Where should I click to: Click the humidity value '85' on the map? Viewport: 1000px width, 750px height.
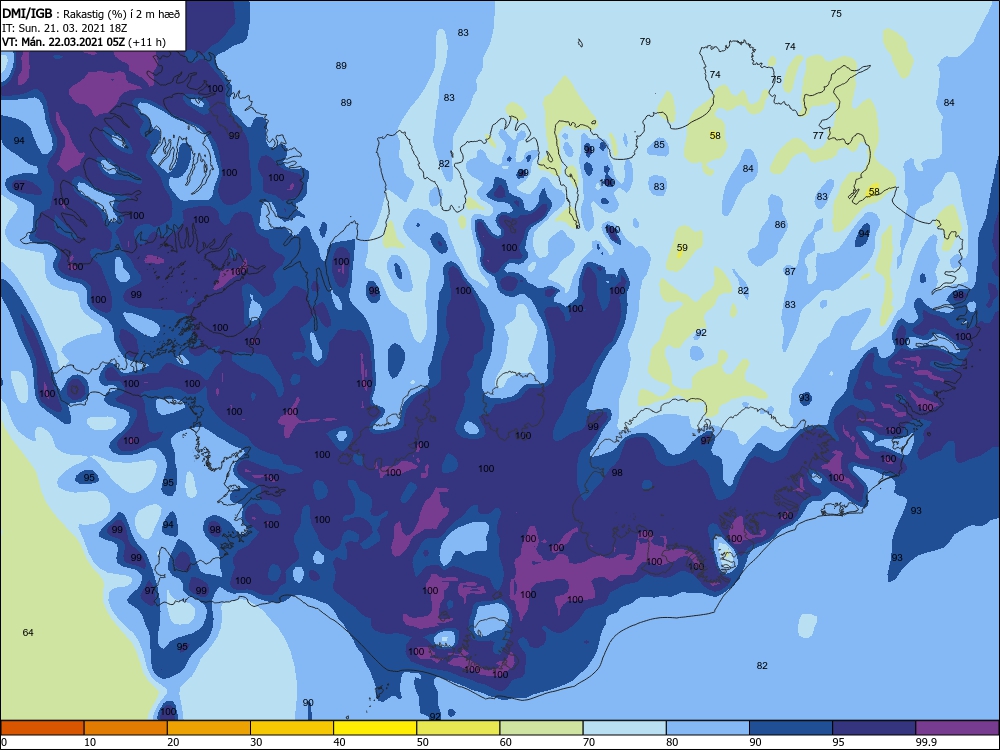pyautogui.click(x=659, y=145)
